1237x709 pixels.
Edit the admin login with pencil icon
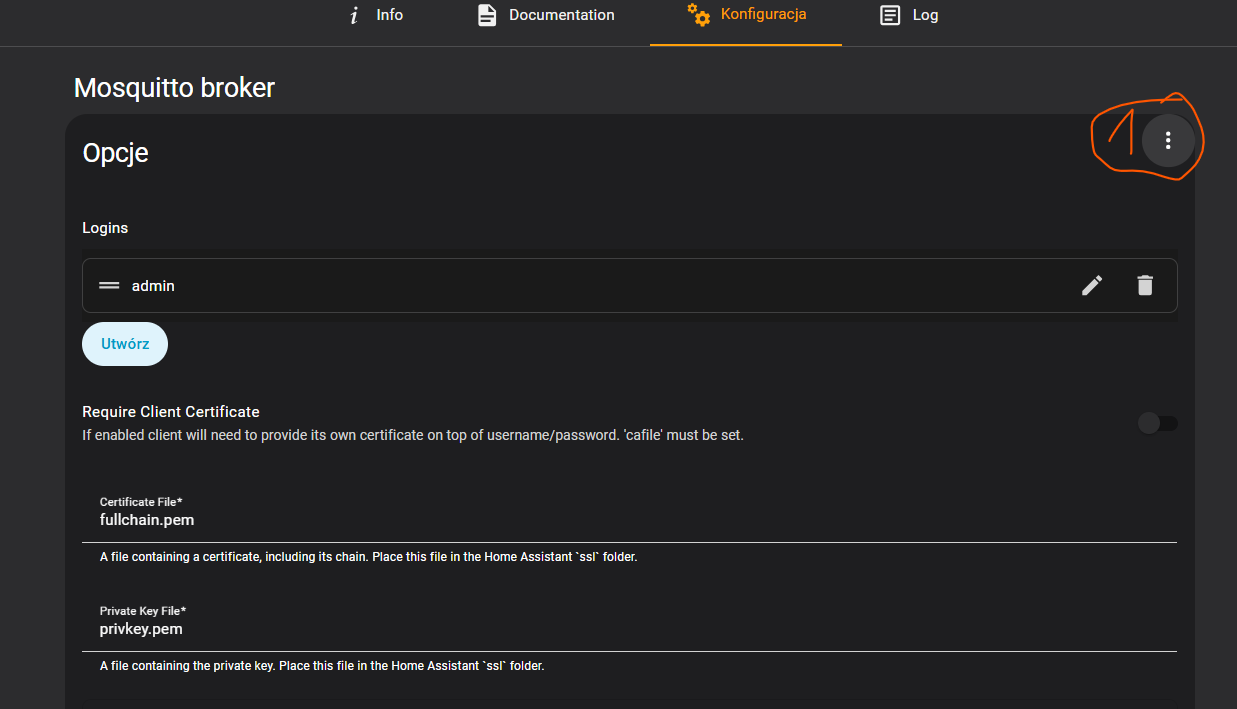[x=1092, y=286]
